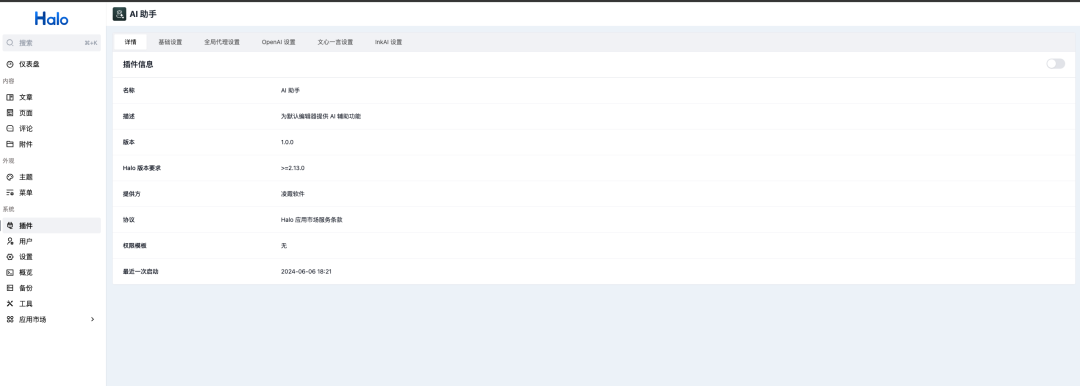Open 备份 in the sidebar

(x=52, y=288)
